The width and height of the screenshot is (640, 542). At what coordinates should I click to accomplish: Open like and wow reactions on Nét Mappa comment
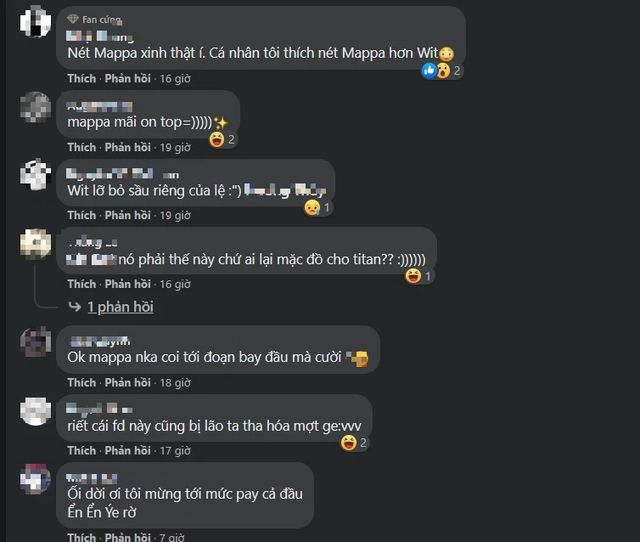point(441,71)
